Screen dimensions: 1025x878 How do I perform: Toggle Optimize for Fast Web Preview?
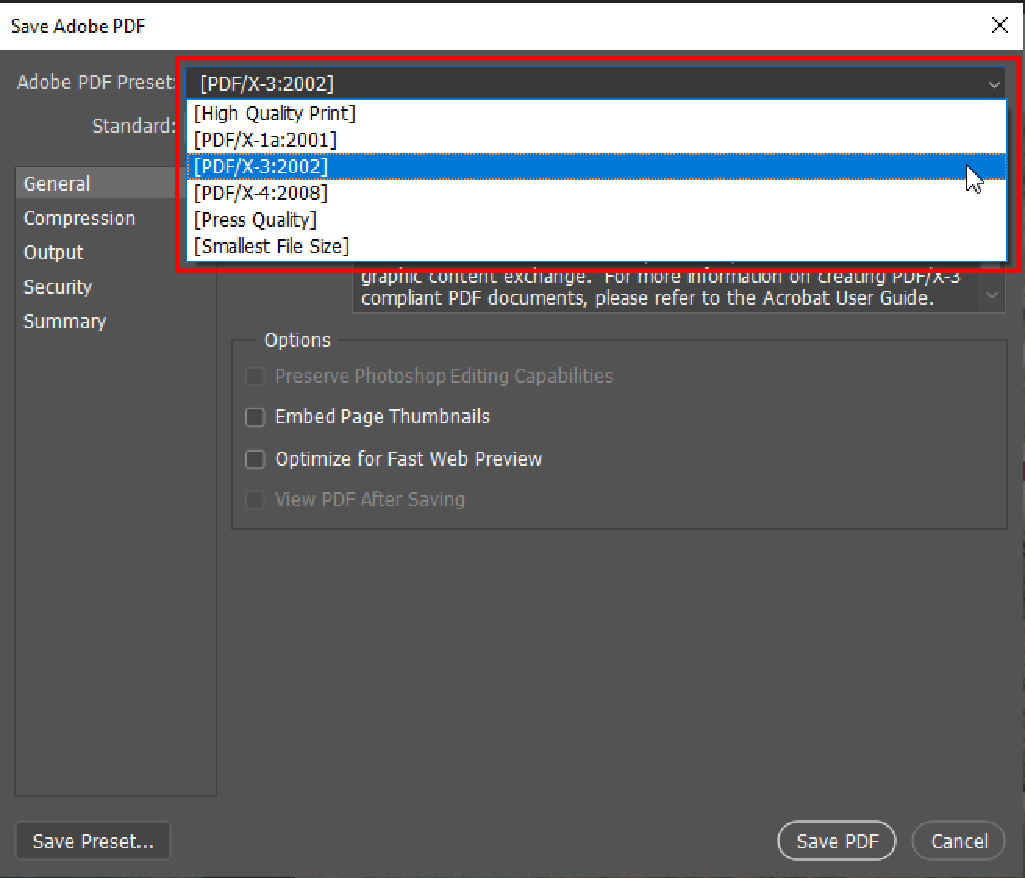pos(256,460)
